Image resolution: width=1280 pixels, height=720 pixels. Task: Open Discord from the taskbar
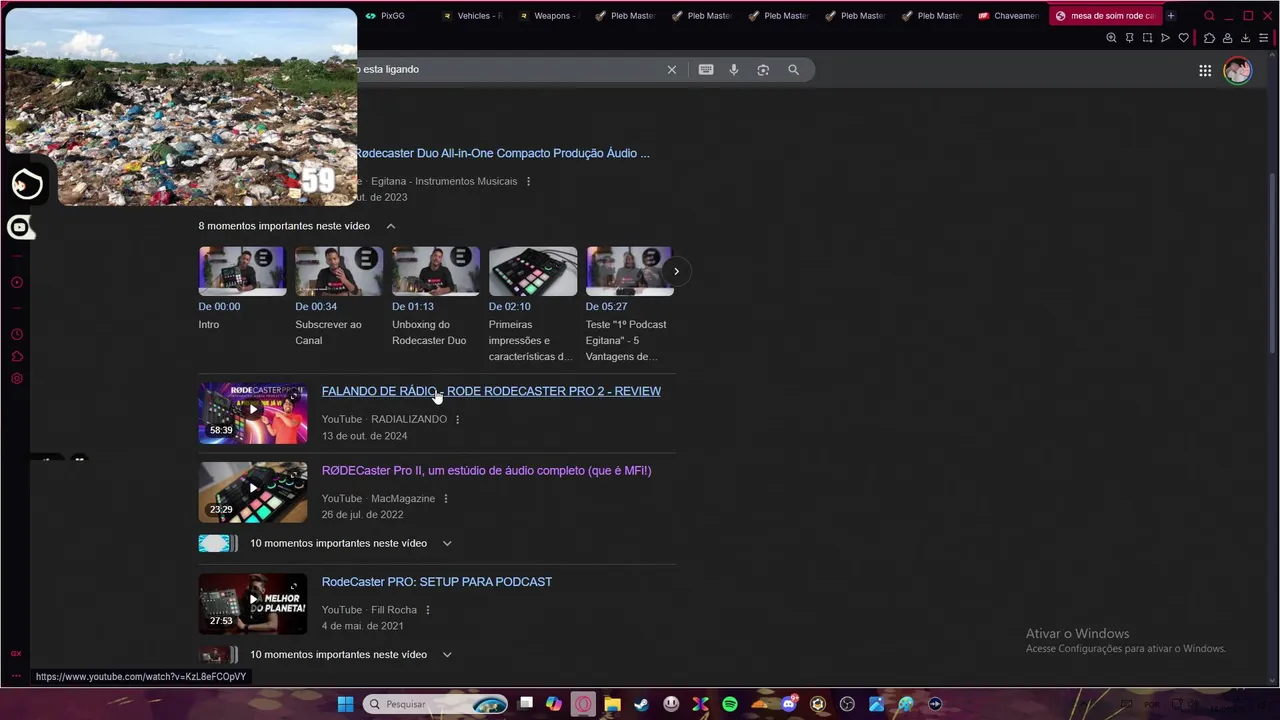[789, 704]
